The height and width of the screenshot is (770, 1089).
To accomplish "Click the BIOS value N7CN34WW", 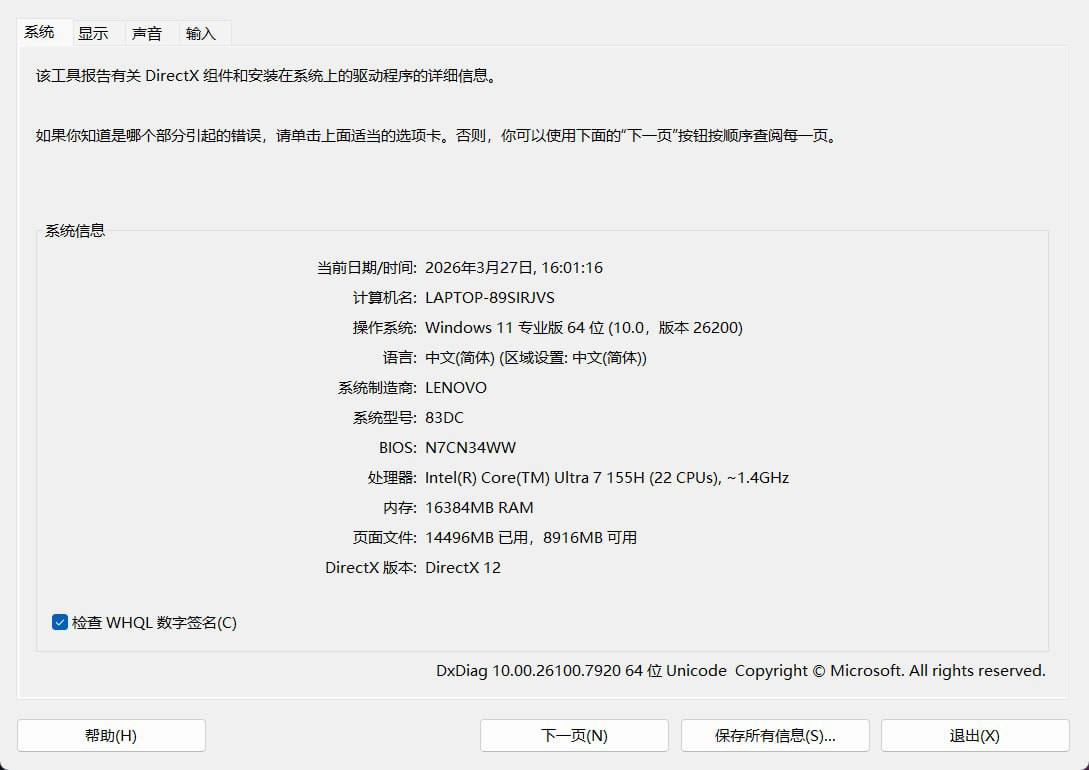I will (x=470, y=448).
